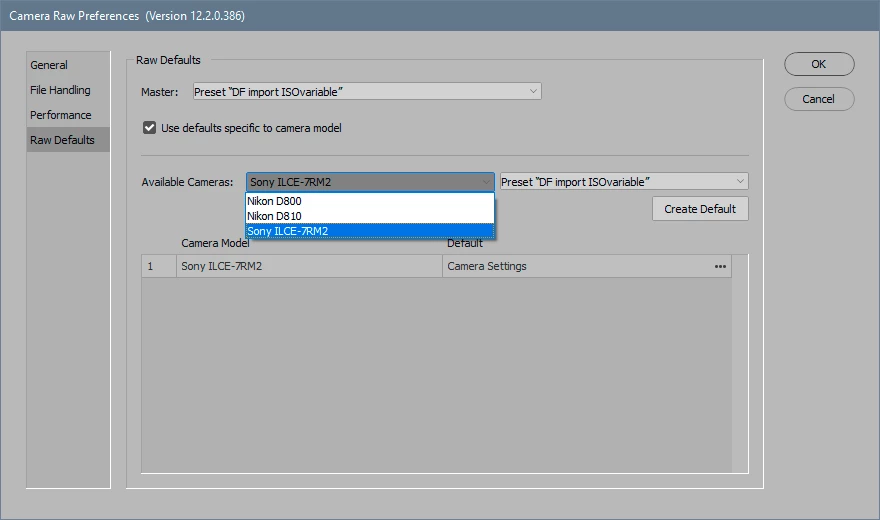This screenshot has width=880, height=520.
Task: Toggle Use defaults specific to camera model
Action: click(x=149, y=128)
